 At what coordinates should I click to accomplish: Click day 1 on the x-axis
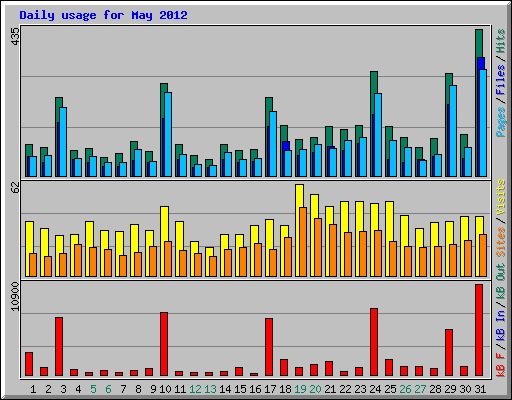click(x=33, y=389)
